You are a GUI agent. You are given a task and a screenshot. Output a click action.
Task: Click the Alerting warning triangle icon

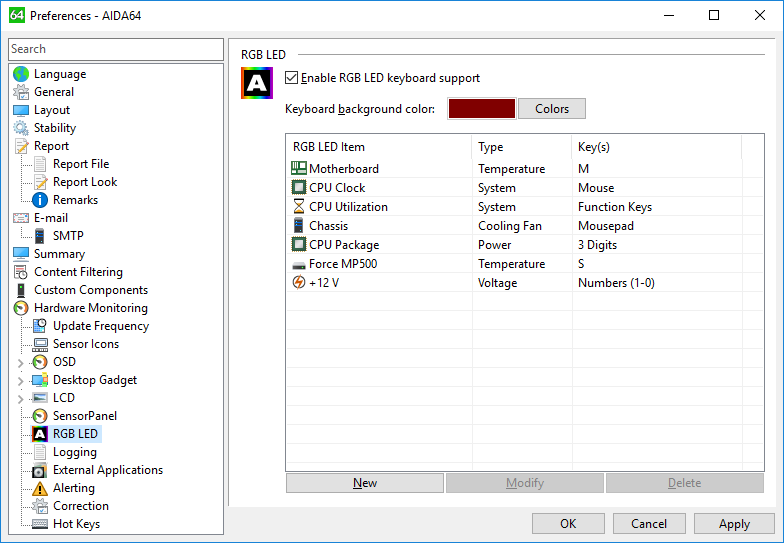40,488
